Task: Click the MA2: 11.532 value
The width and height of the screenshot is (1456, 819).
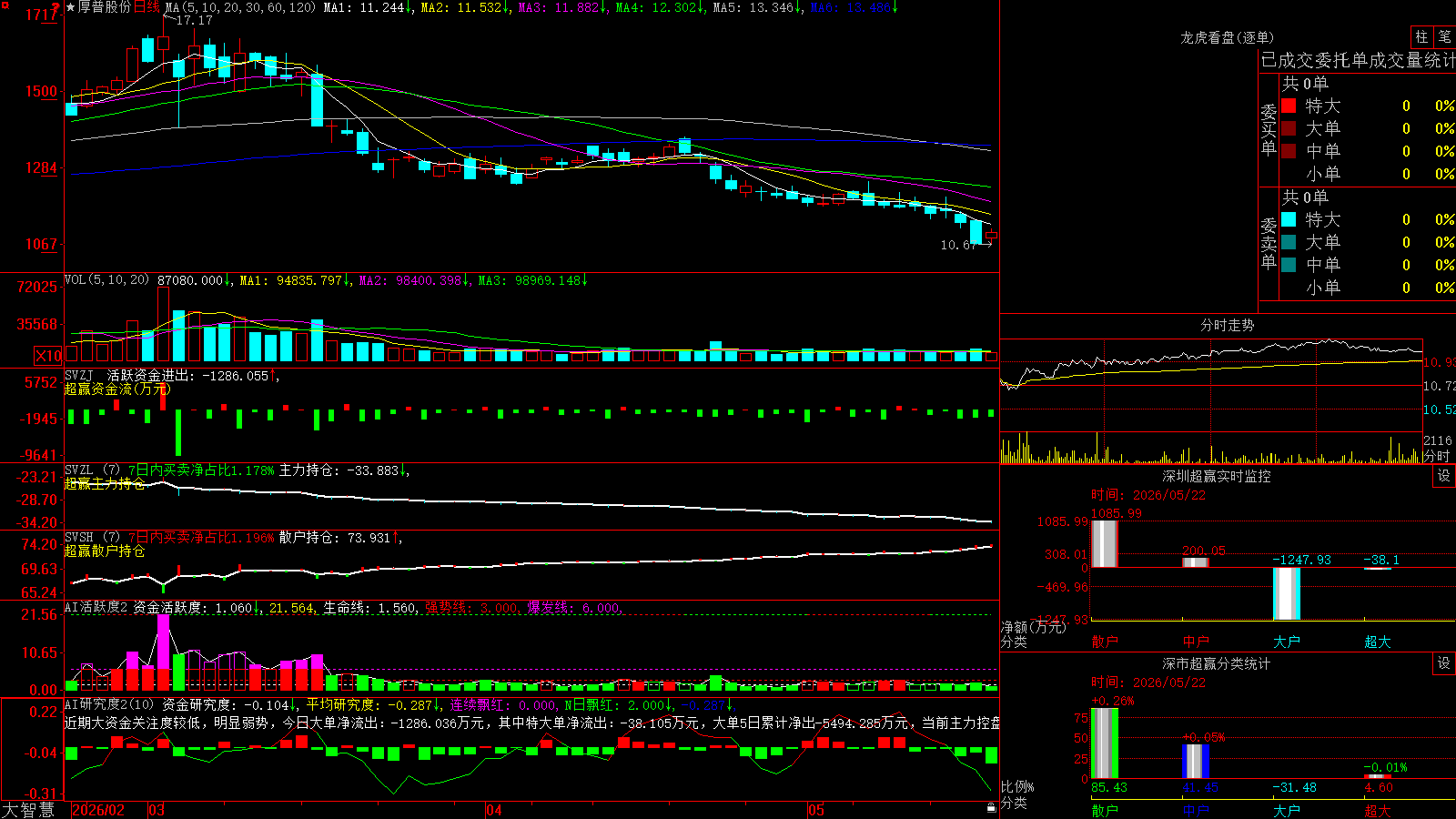Action: [x=464, y=7]
